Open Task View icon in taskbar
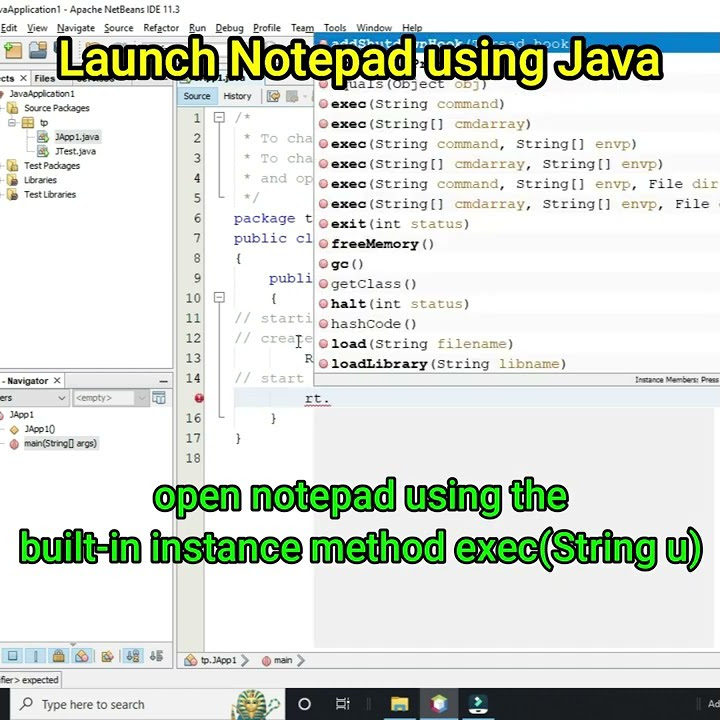Viewport: 720px width, 720px height. click(342, 703)
